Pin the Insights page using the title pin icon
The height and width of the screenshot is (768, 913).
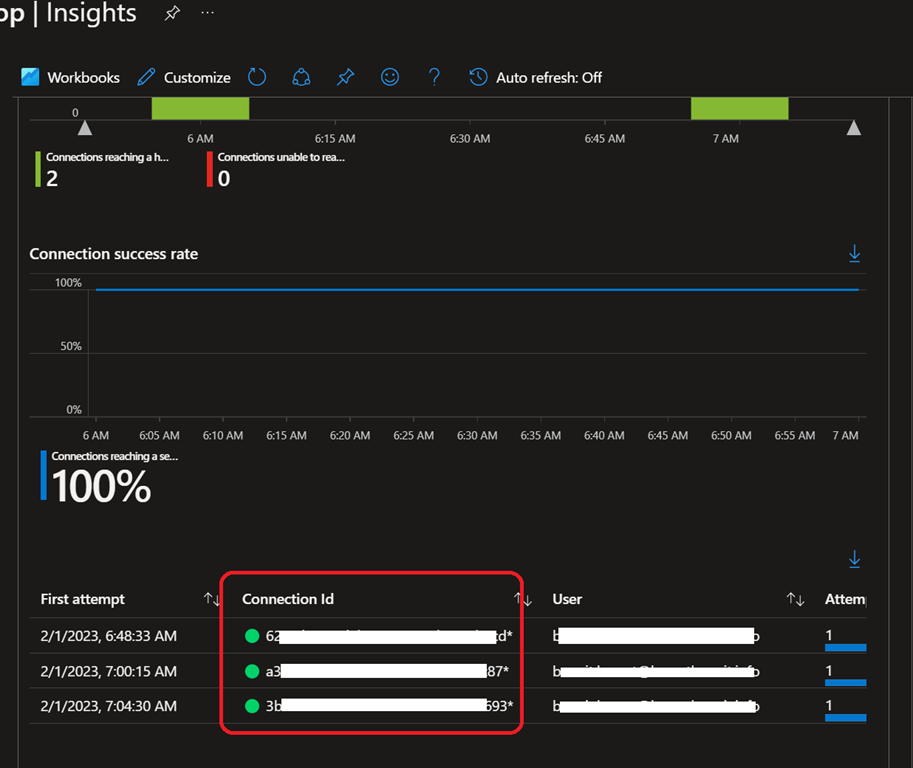(172, 14)
